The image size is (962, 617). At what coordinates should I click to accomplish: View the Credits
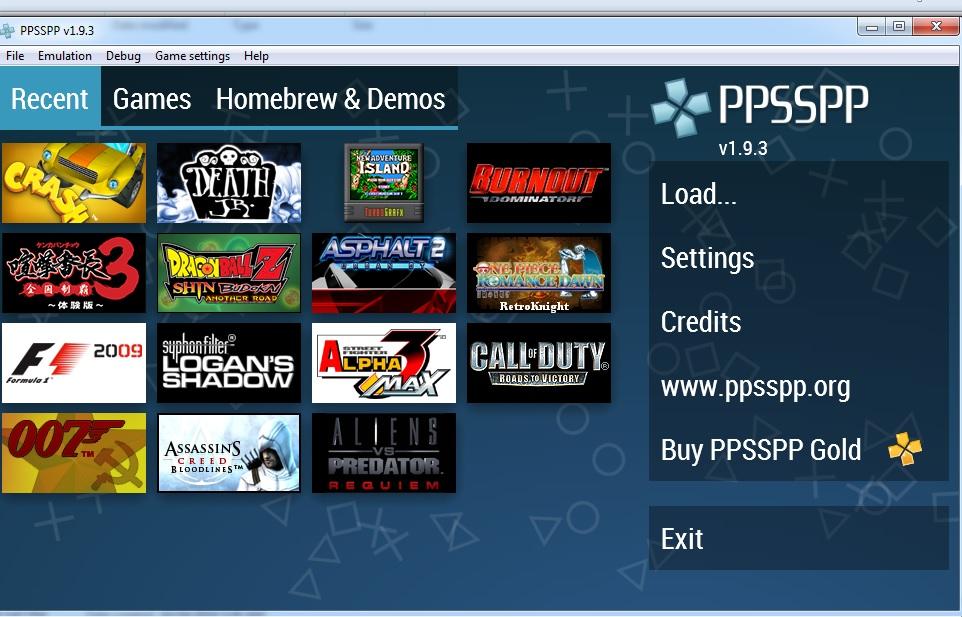(x=799, y=321)
